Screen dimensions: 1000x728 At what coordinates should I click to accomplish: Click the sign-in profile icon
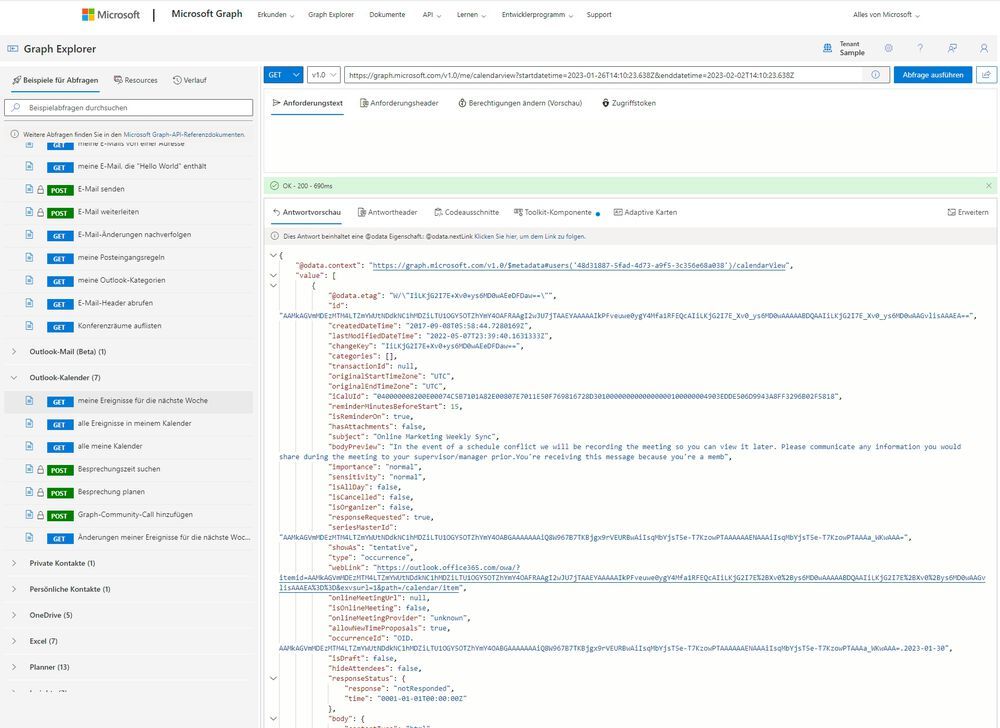(984, 48)
